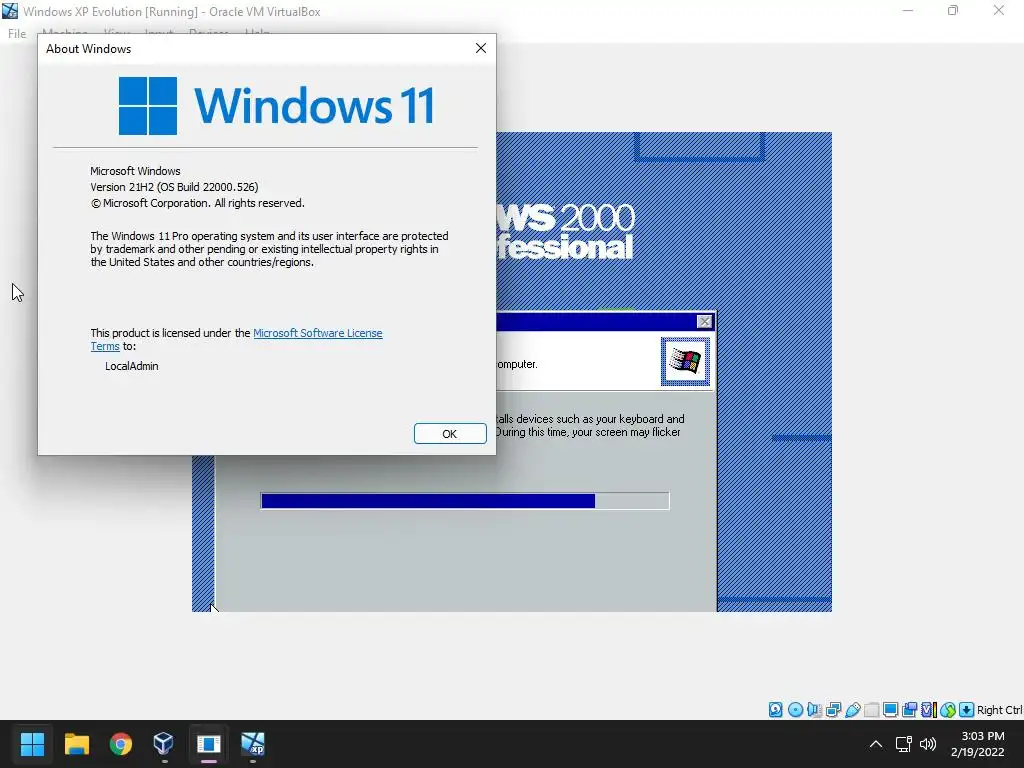Restore down the VirtualBox VM window
1024x768 pixels.
[x=953, y=11]
